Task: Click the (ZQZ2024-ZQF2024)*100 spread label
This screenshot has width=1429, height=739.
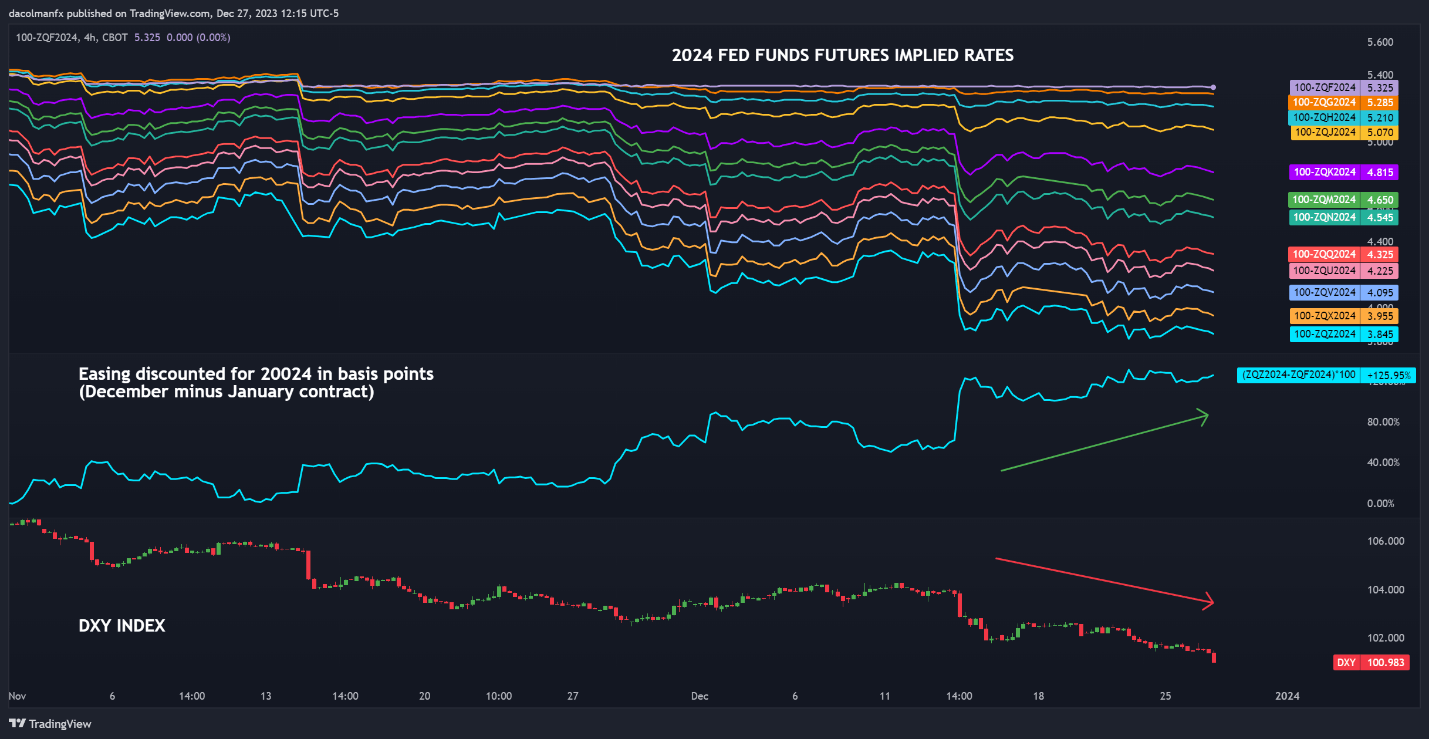Action: (1325, 375)
